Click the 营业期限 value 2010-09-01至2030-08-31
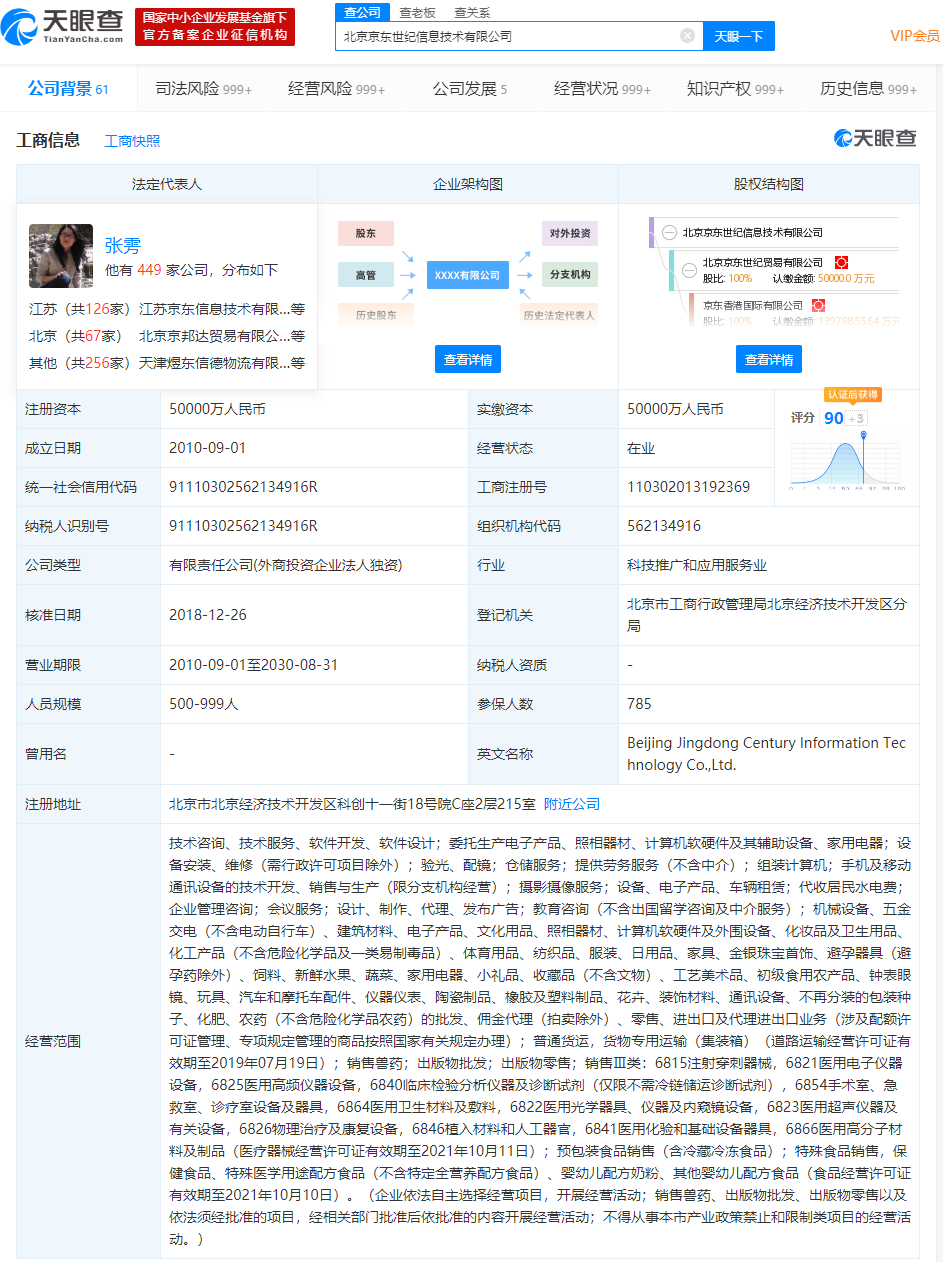The width and height of the screenshot is (943, 1262). 253,665
